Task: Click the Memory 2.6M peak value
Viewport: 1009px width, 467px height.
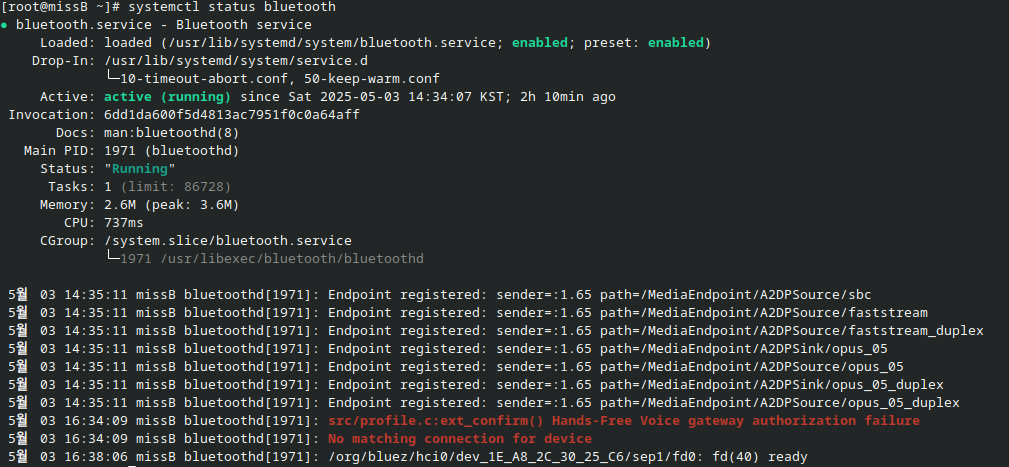Action: [x=171, y=205]
